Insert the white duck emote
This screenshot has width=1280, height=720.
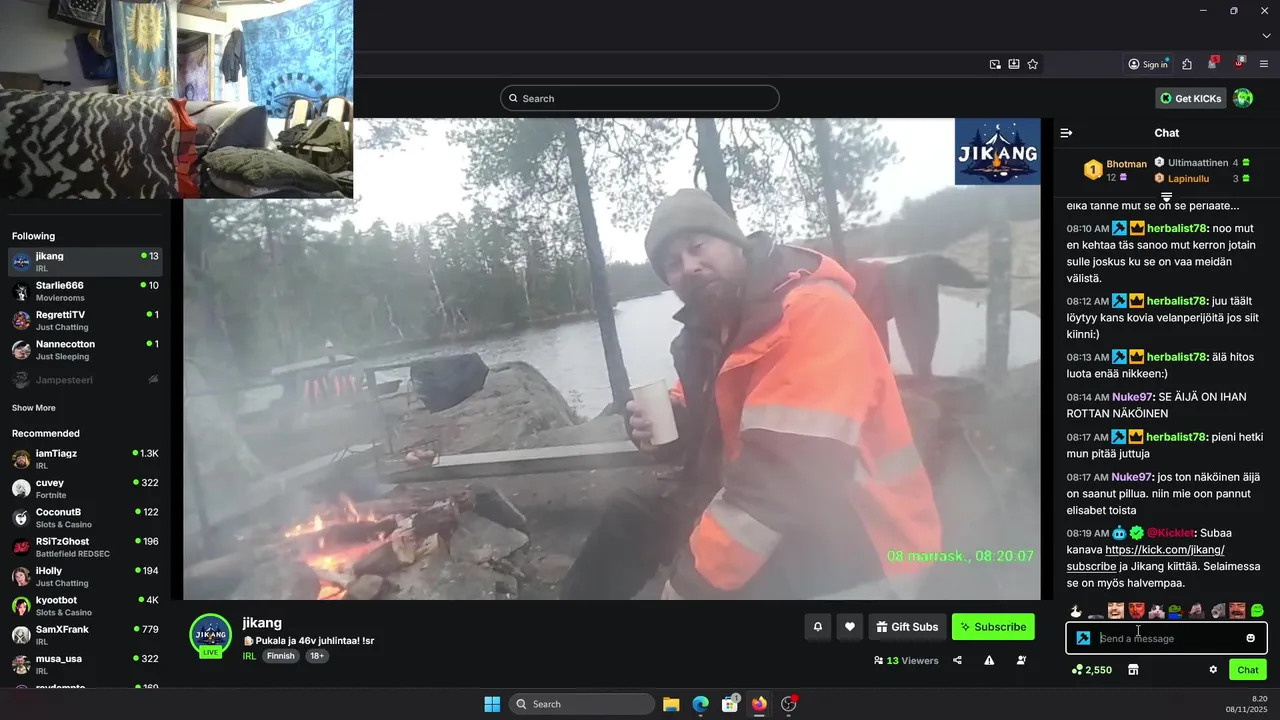tap(1076, 611)
